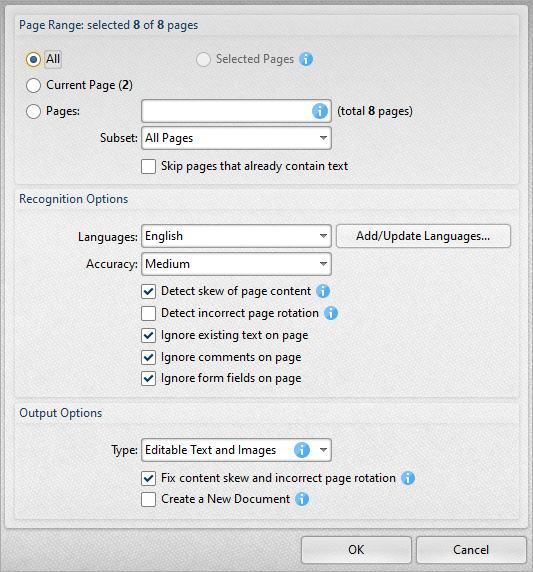Click info icon in Type dropdown
This screenshot has height=572, width=533.
click(302, 450)
